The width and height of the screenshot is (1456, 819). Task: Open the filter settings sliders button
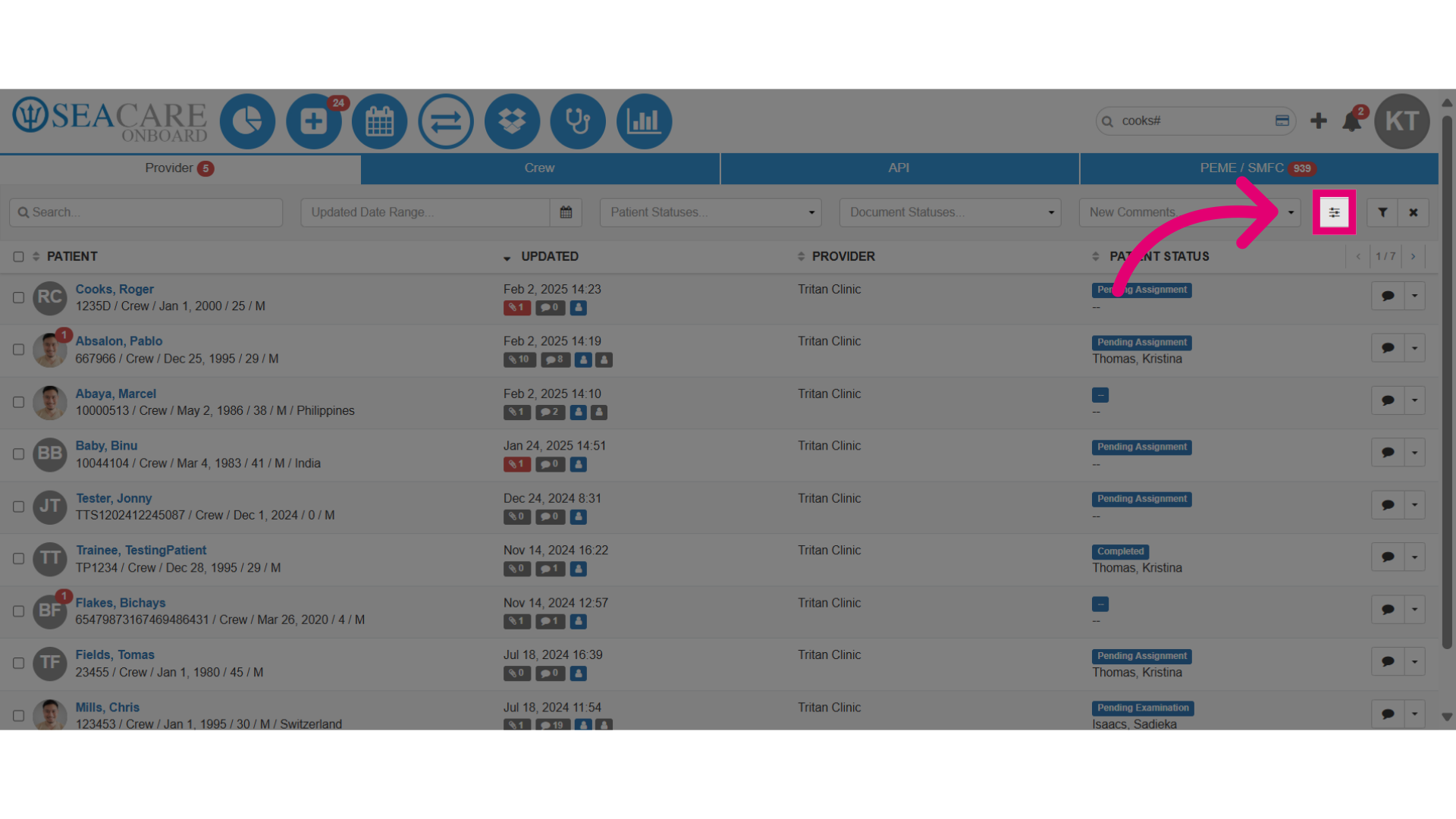tap(1334, 212)
